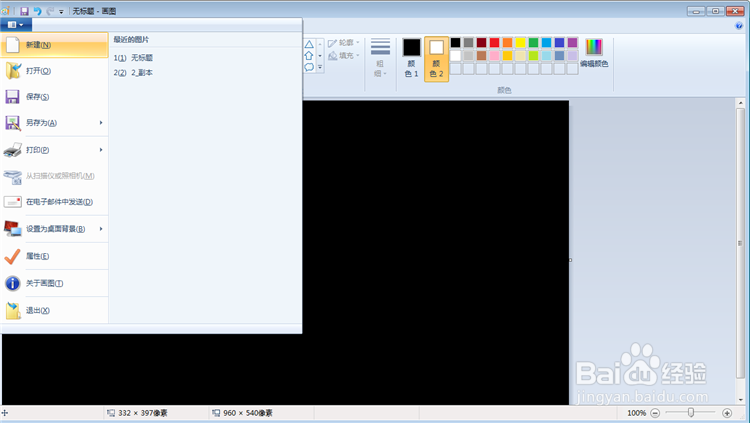This screenshot has height=423, width=750.
Task: Click the blue info icon beside 关于画图
Action: point(12,283)
